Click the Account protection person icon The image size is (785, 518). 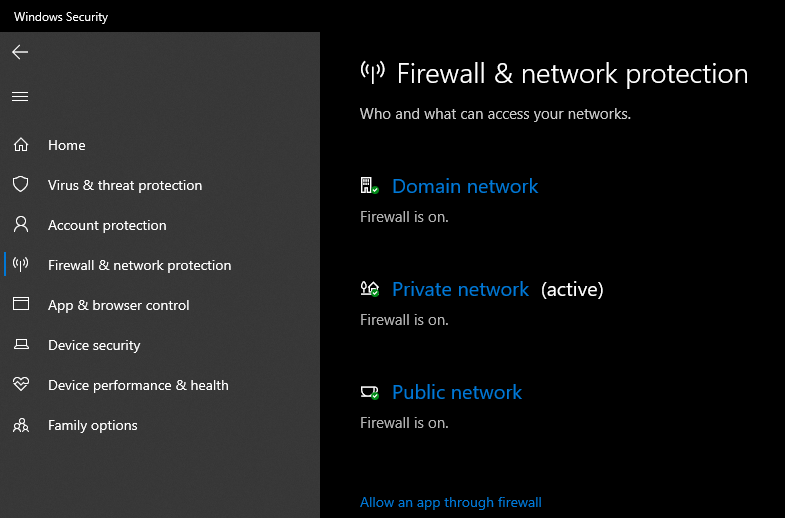21,225
